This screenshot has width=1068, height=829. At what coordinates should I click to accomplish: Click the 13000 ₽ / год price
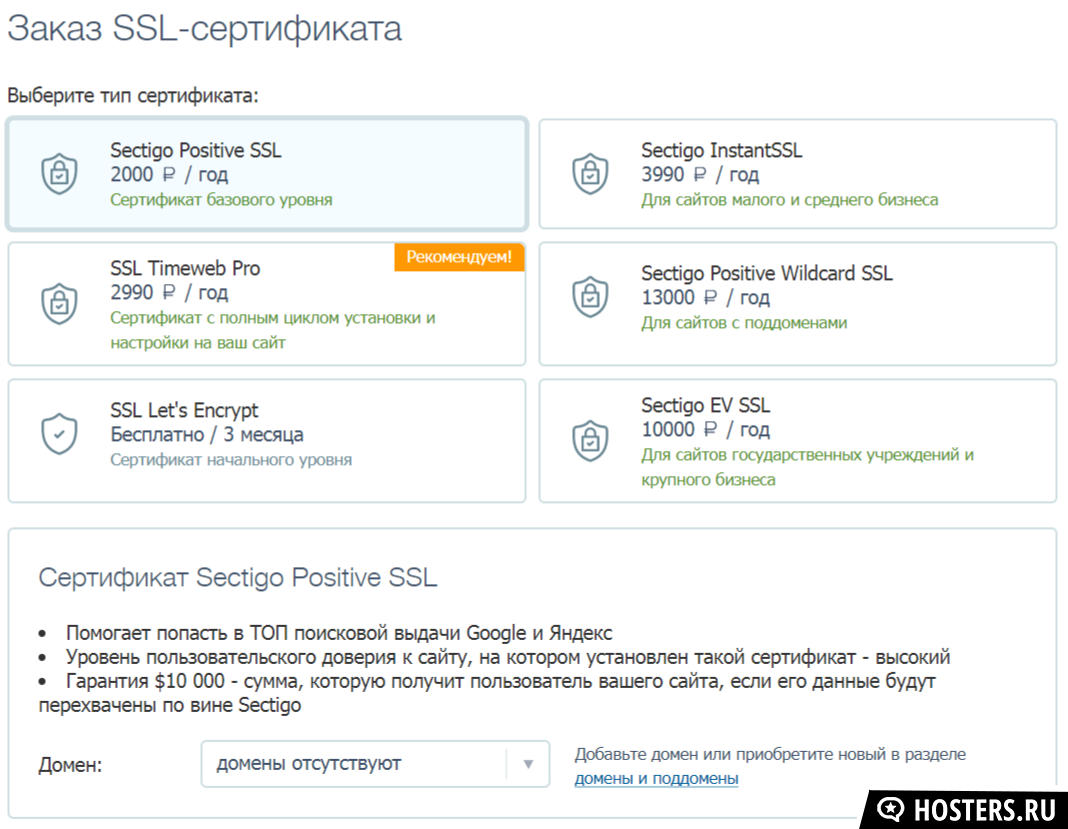pos(705,298)
